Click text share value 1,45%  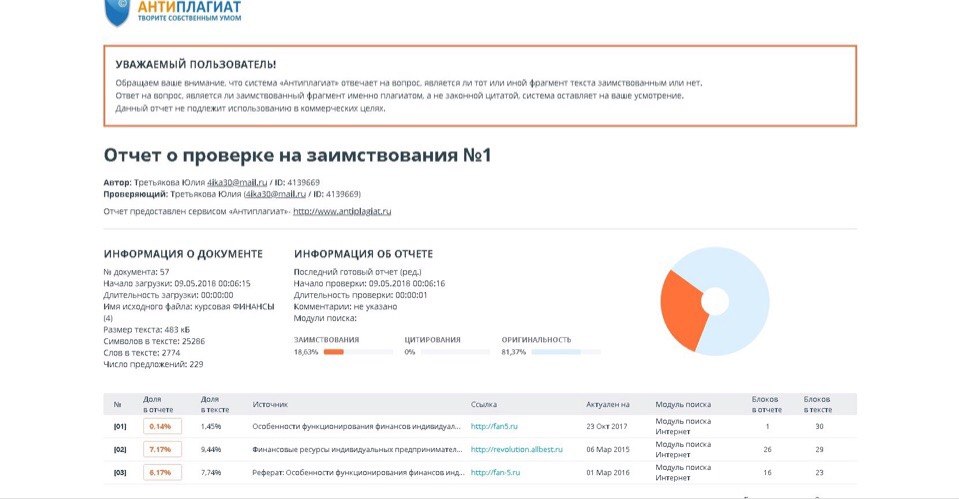click(x=210, y=426)
